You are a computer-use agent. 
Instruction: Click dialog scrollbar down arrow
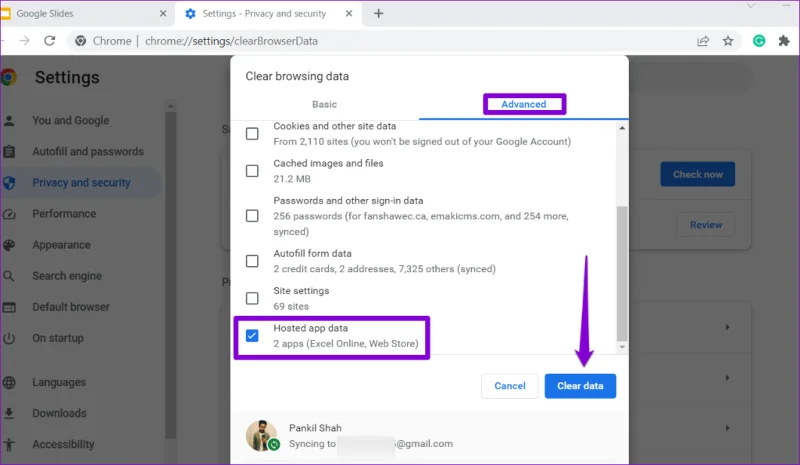pos(622,347)
